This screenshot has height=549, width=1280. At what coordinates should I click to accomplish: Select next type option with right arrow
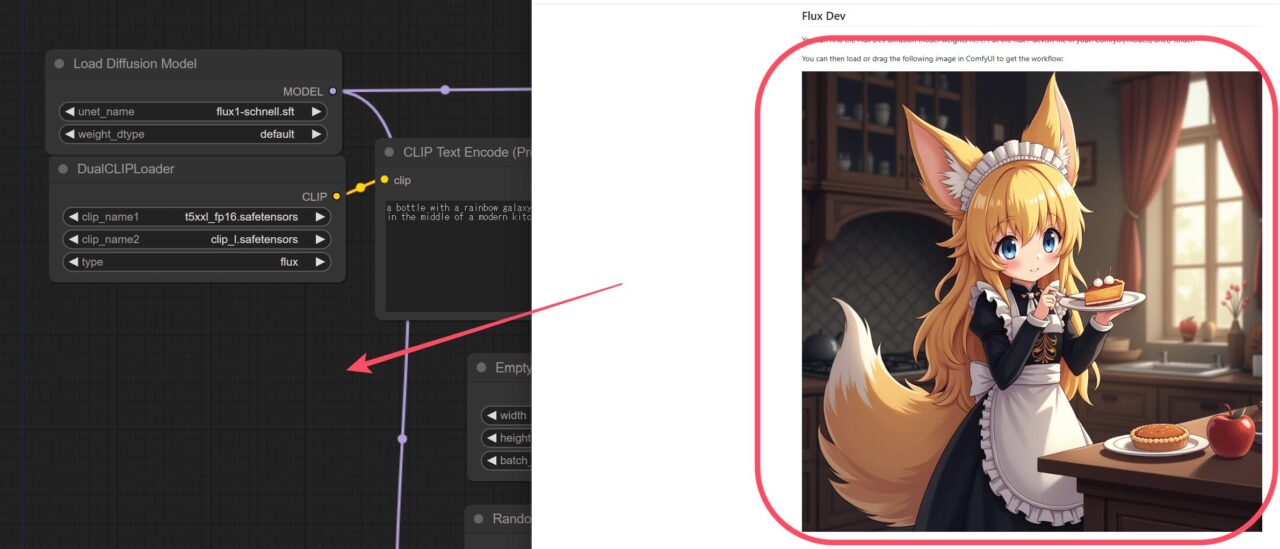coord(320,262)
